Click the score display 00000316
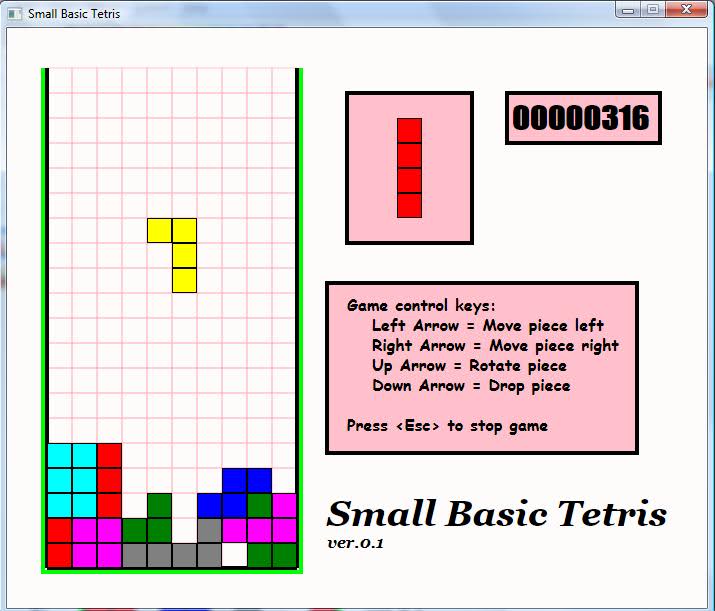Viewport: 715px width, 611px height. 583,118
